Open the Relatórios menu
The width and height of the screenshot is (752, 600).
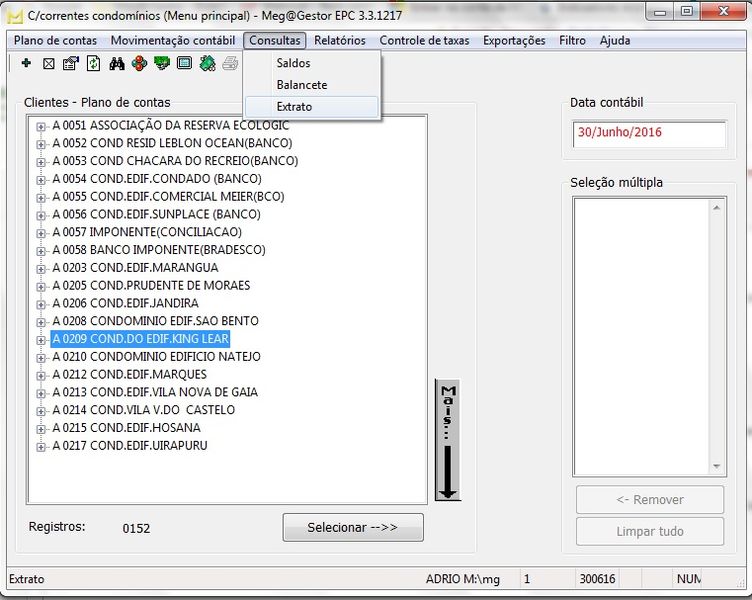coord(339,41)
